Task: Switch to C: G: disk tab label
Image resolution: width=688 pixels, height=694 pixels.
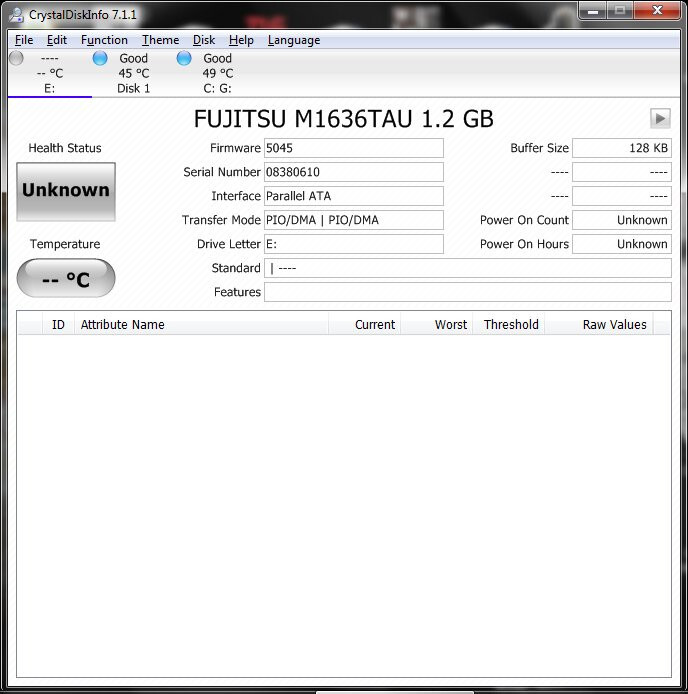Action: [217, 89]
